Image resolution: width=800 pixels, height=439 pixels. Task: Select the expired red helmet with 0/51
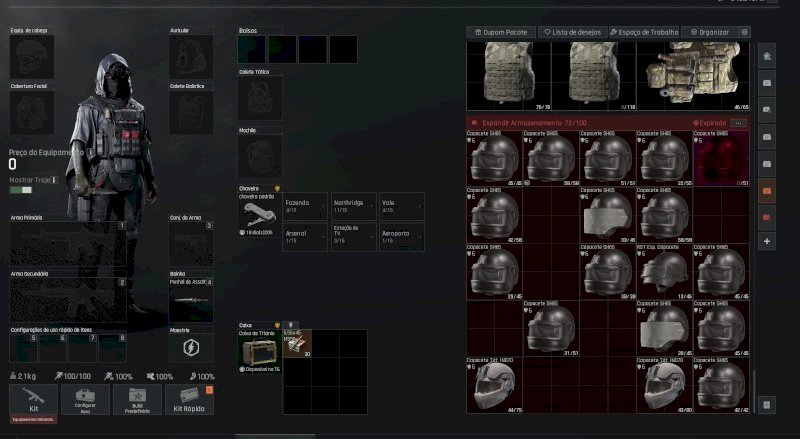(721, 159)
